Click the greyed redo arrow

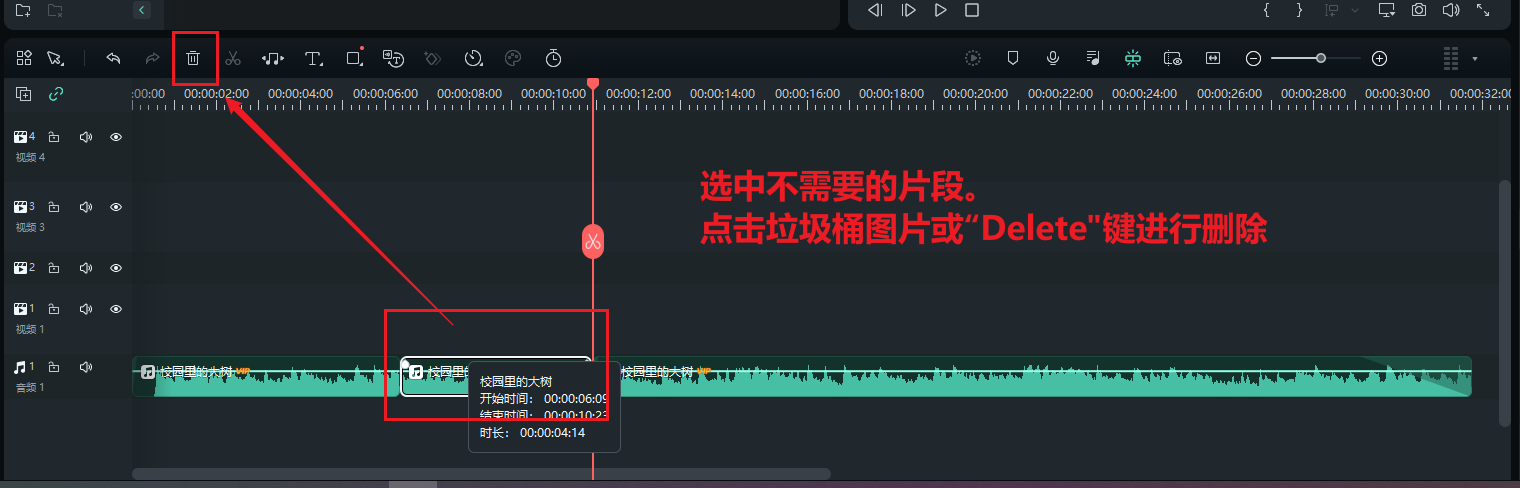point(153,59)
